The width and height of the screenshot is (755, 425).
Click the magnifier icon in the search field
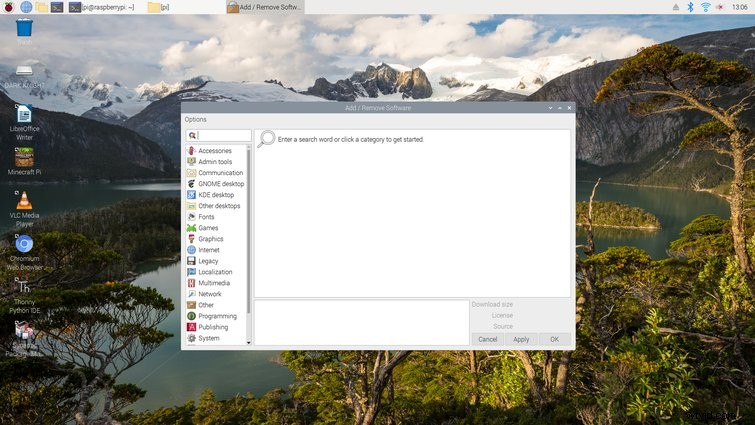coord(192,136)
